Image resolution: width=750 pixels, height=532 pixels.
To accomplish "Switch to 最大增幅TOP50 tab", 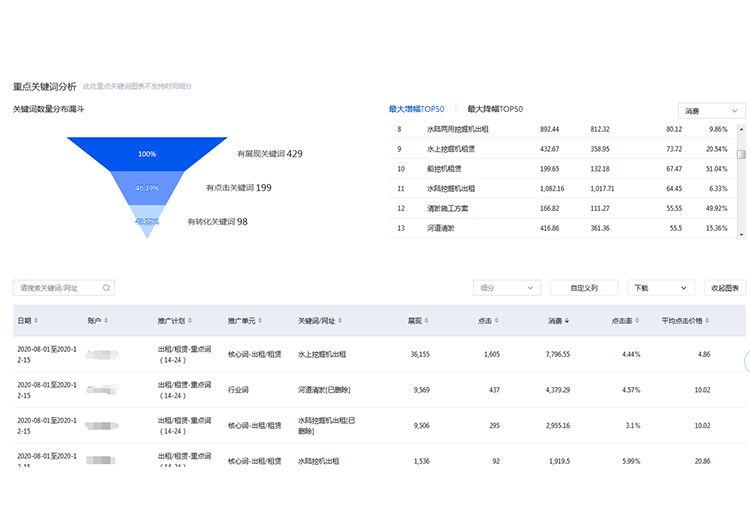I will (416, 109).
